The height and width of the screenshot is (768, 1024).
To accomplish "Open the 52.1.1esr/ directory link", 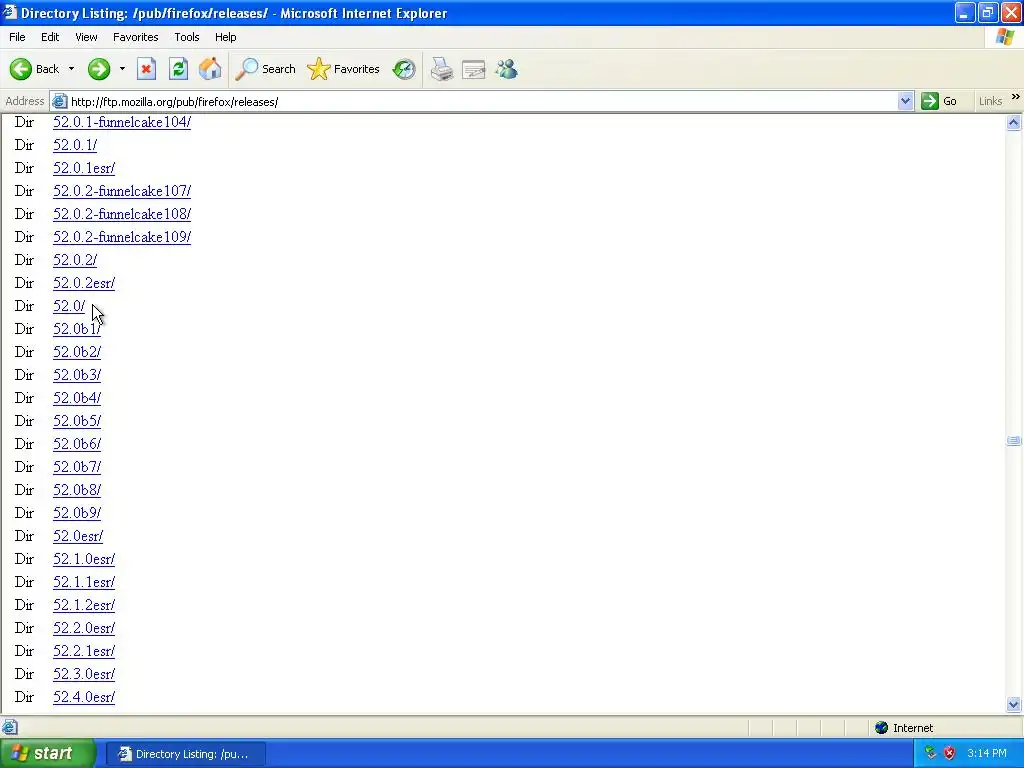I will coord(84,582).
